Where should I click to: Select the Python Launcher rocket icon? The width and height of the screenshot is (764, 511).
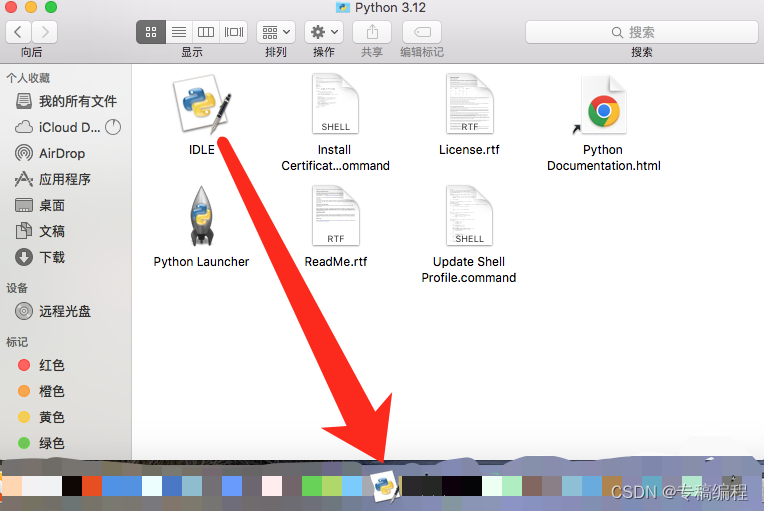pyautogui.click(x=202, y=215)
